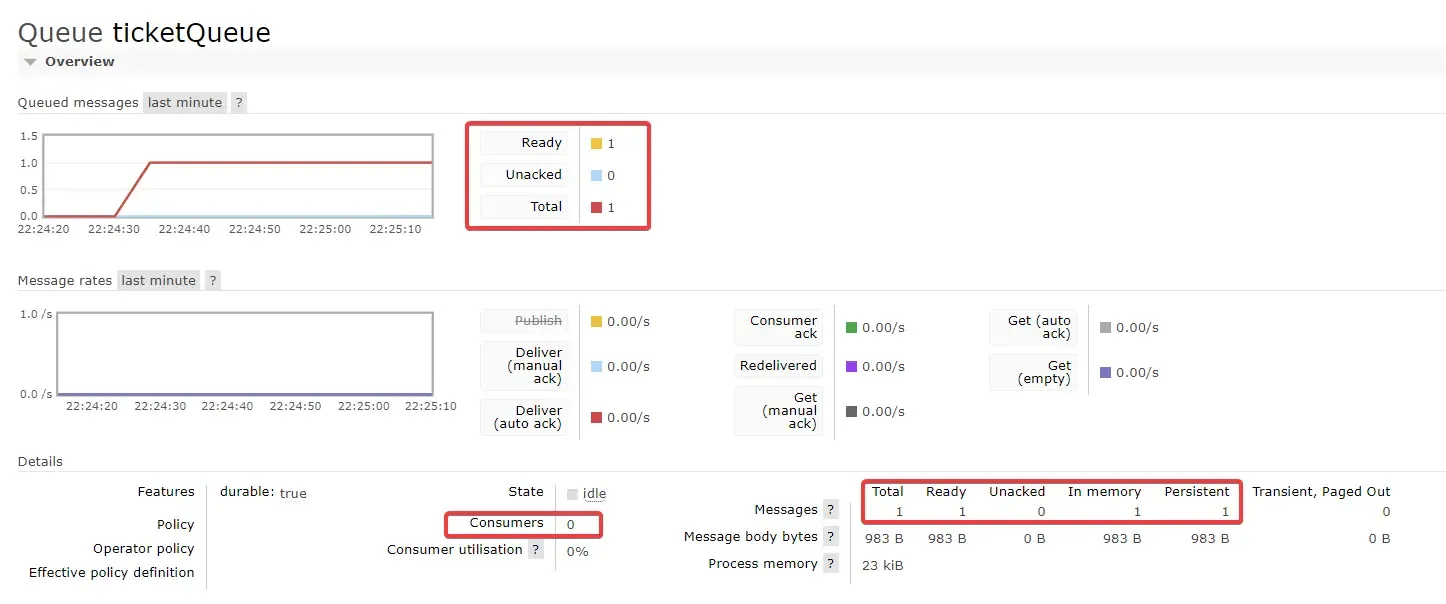
Task: Click the yellow Ready color swatch
Action: 596,142
